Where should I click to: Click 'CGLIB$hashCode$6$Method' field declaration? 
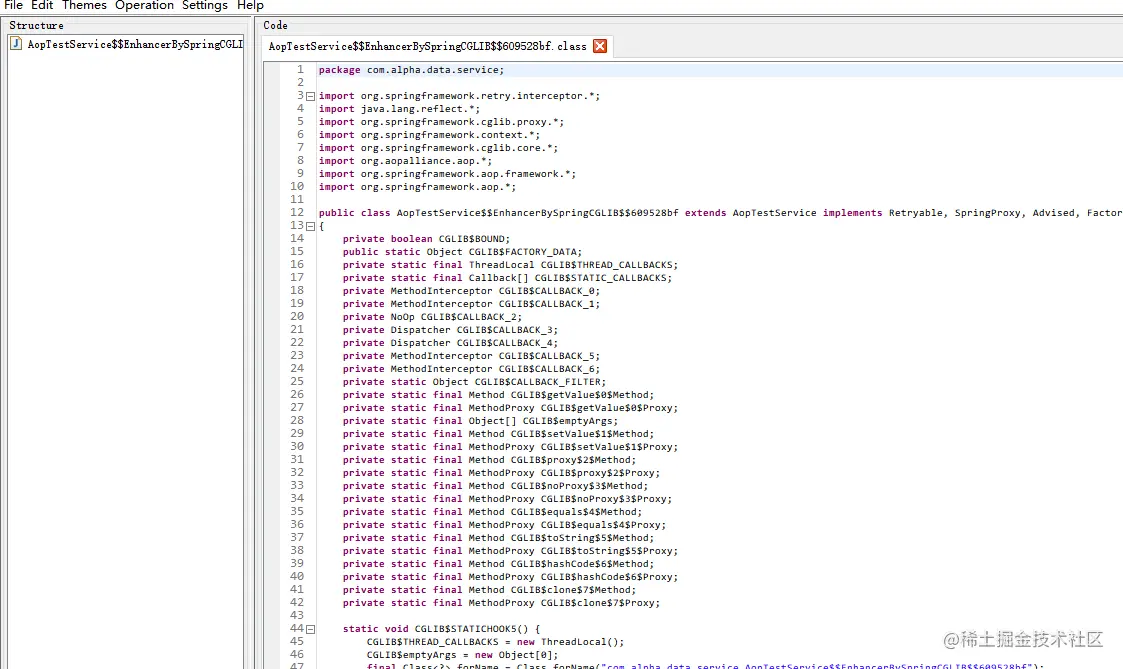(x=498, y=564)
